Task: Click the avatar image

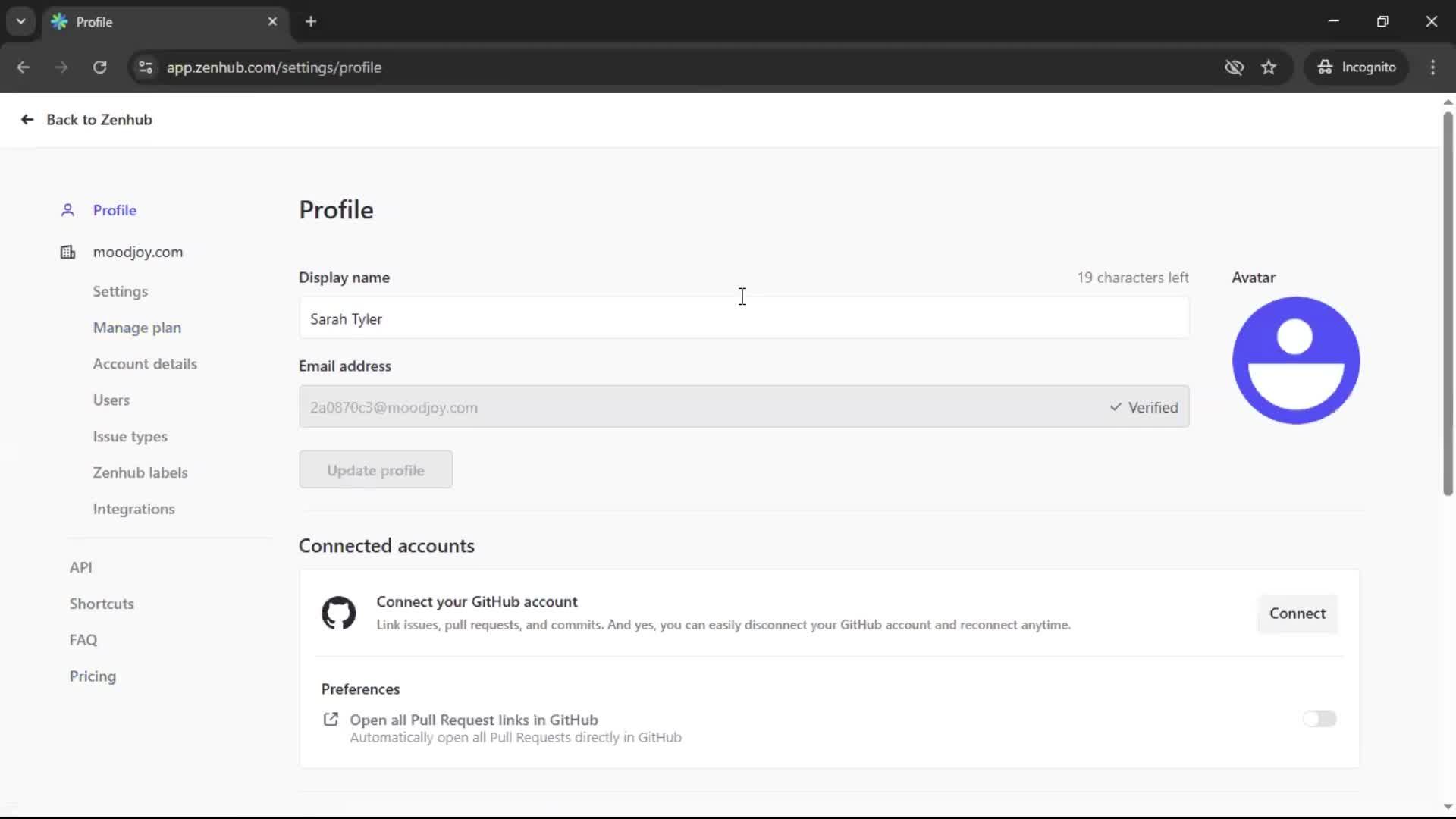Action: coord(1295,361)
